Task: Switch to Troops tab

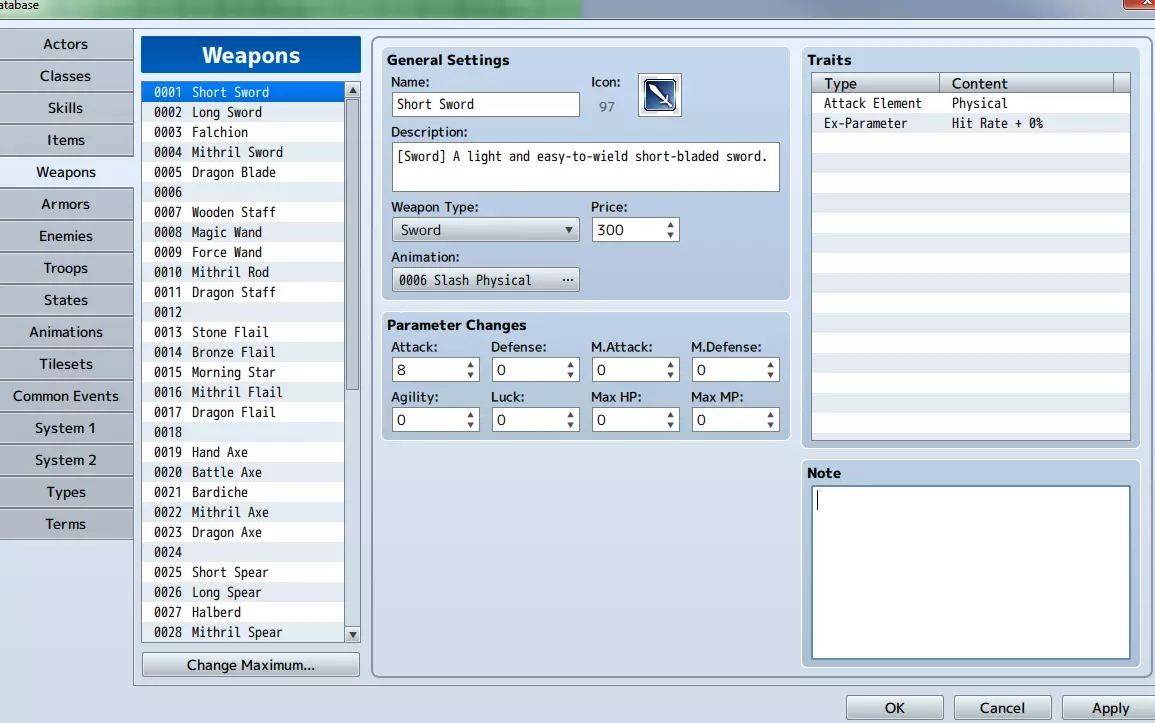Action: click(x=66, y=268)
